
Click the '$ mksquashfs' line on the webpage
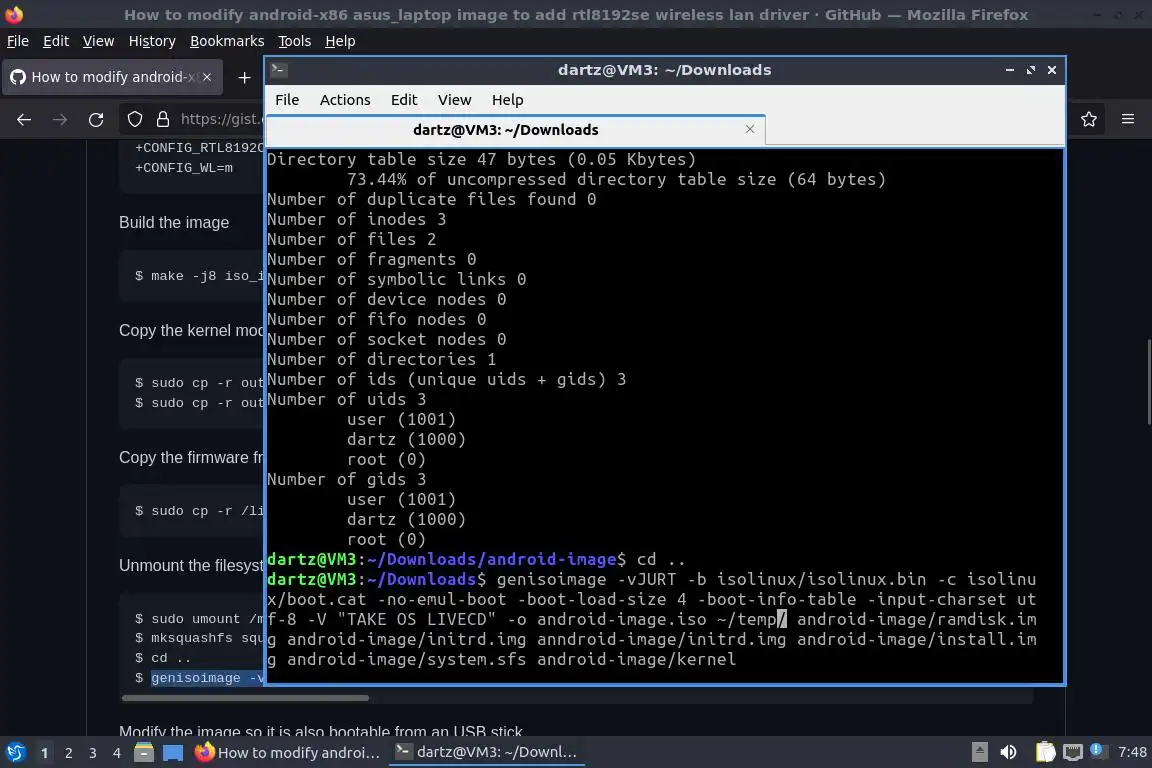(199, 638)
